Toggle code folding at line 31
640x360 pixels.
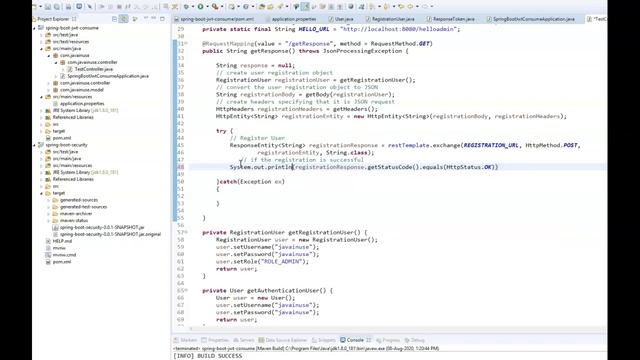(186, 43)
